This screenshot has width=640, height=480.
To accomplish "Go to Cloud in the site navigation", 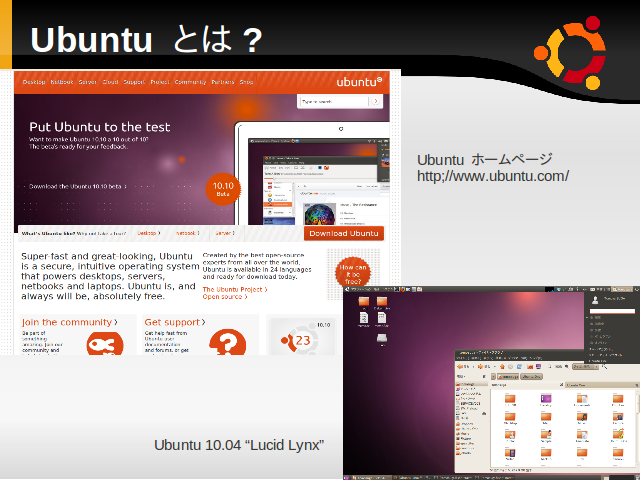I will 110,82.
